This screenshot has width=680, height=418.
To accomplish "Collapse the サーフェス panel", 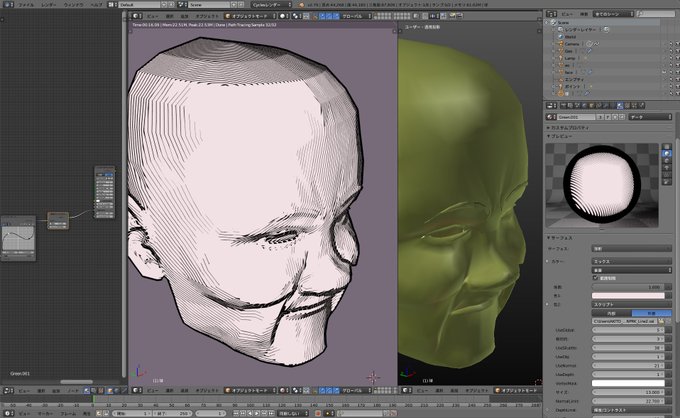I will point(560,238).
